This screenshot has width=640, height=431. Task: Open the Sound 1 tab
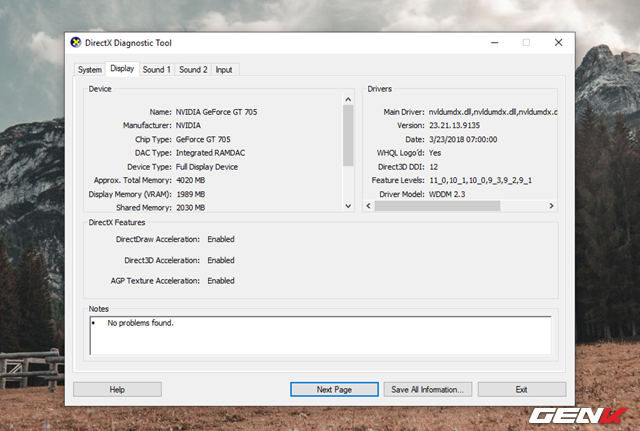(156, 70)
